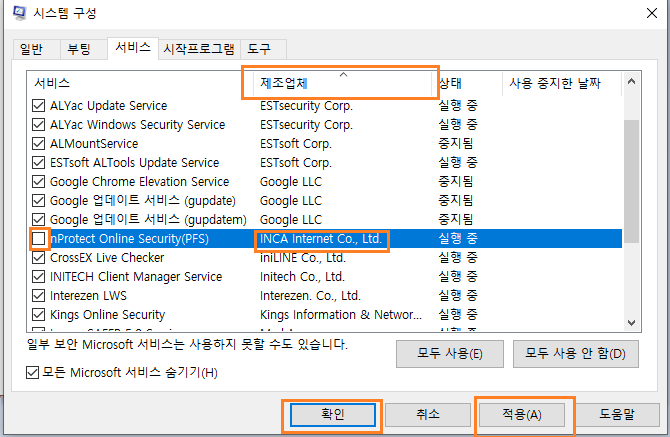The image size is (670, 437).
Task: Close the 시스템 구성 window
Action: pyautogui.click(x=652, y=13)
